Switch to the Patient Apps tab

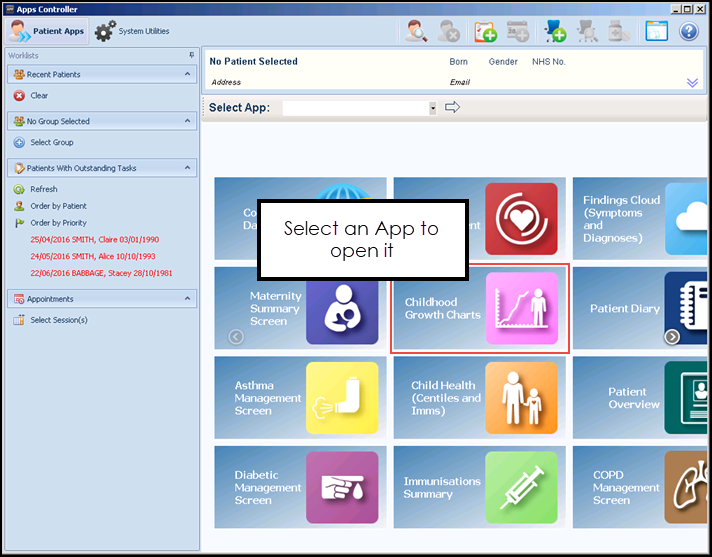[48, 32]
